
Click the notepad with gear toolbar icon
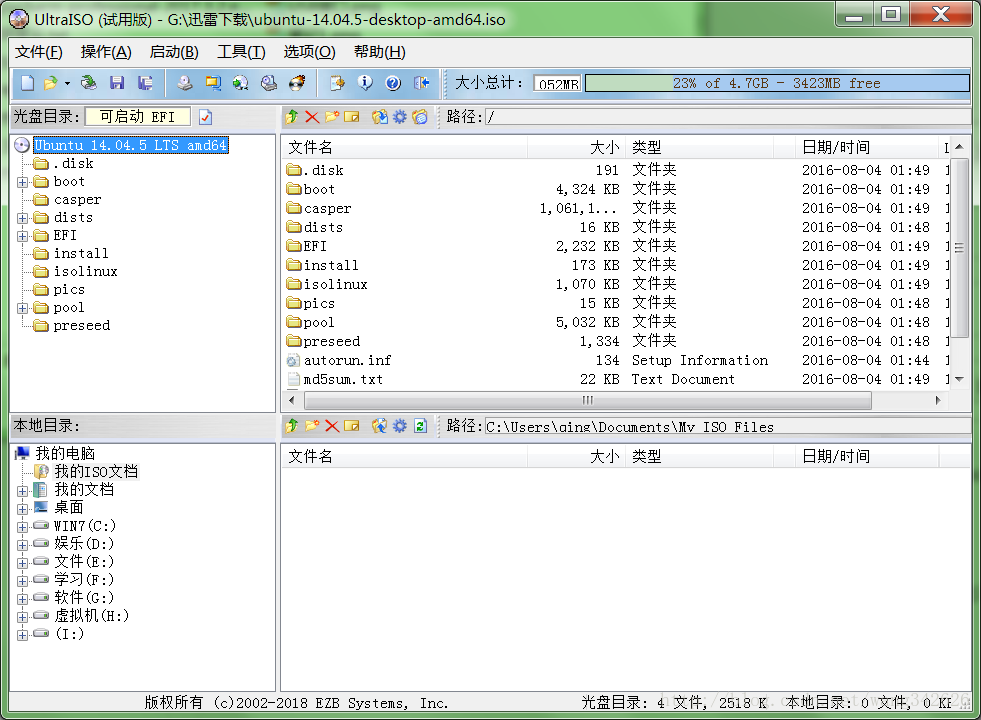[337, 83]
